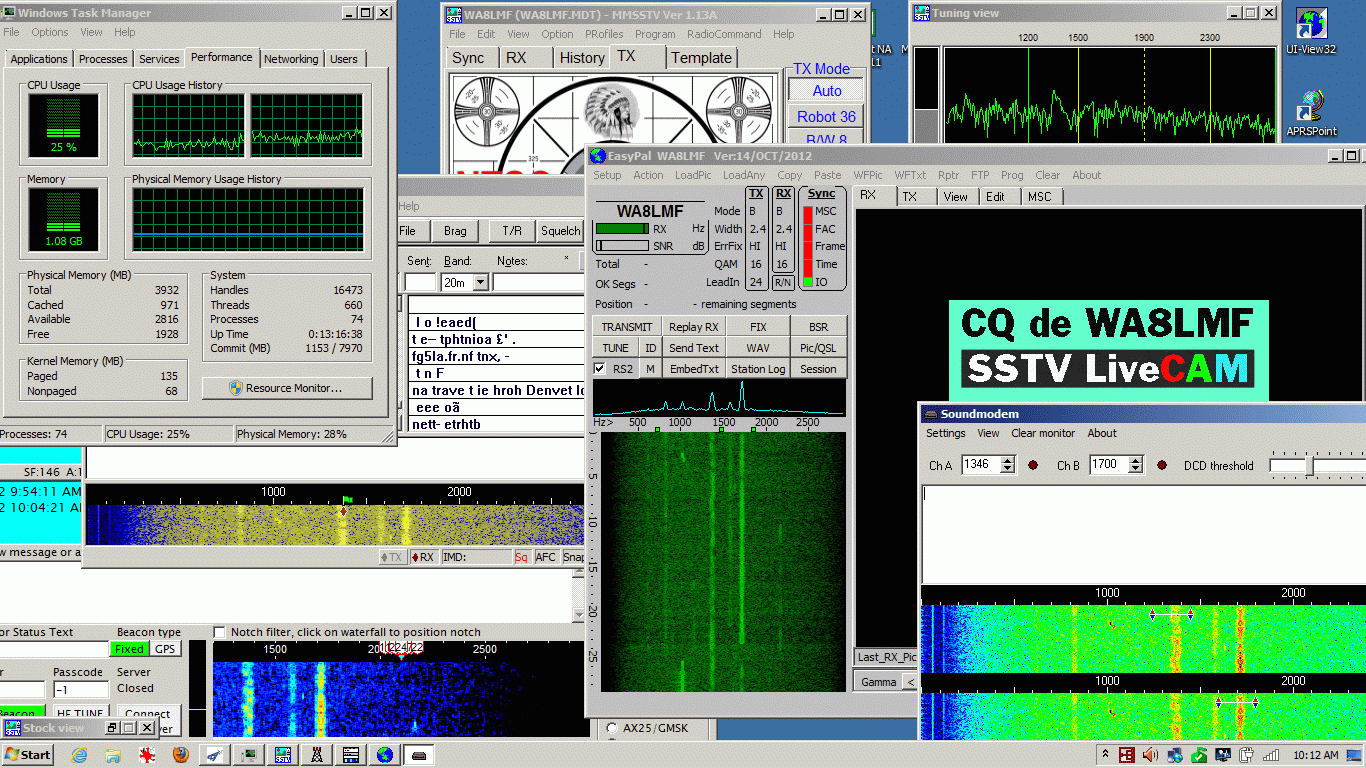Open the Windows Explorer folder icon in taskbar
This screenshot has width=1366, height=768.
tap(113, 754)
